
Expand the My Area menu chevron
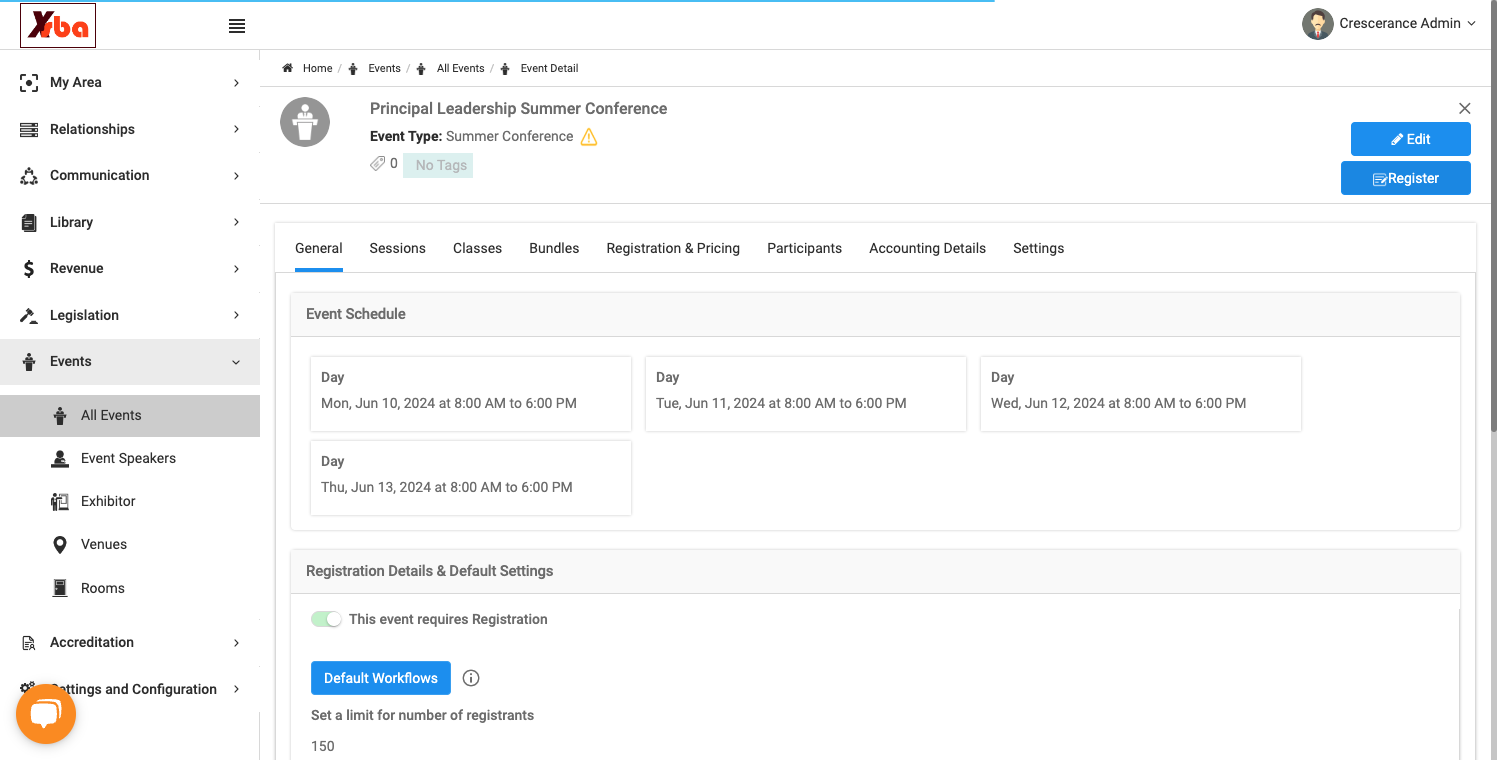click(x=236, y=83)
